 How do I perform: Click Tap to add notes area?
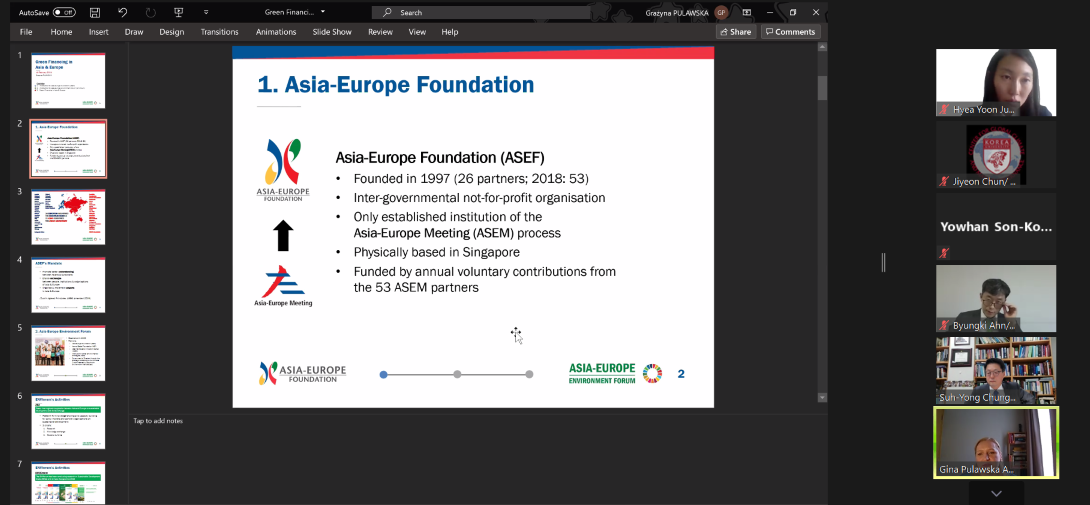click(x=158, y=421)
